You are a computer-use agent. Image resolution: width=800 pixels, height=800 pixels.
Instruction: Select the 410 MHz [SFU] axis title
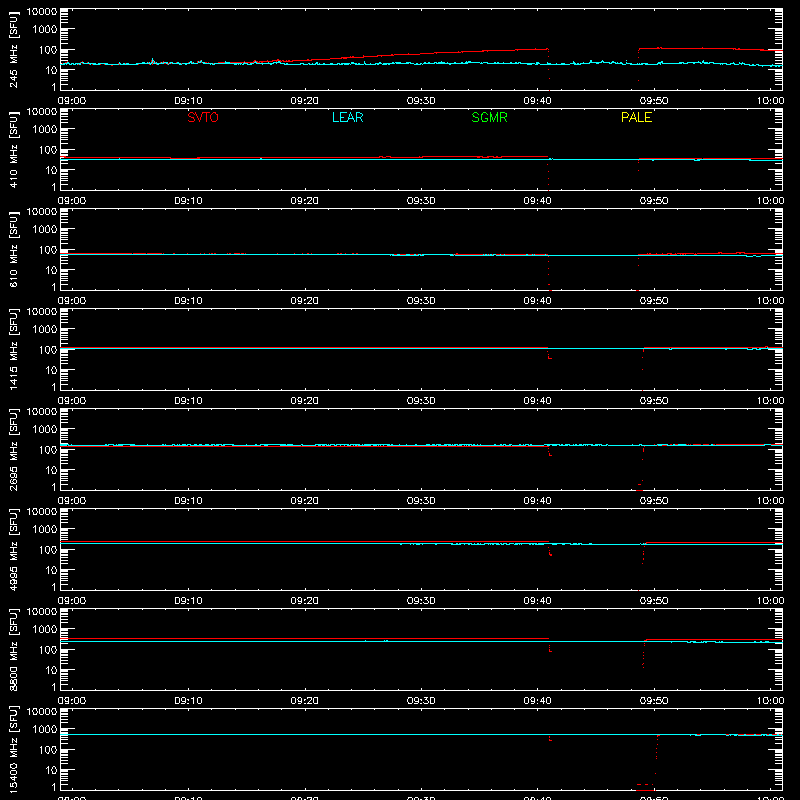pyautogui.click(x=13, y=149)
